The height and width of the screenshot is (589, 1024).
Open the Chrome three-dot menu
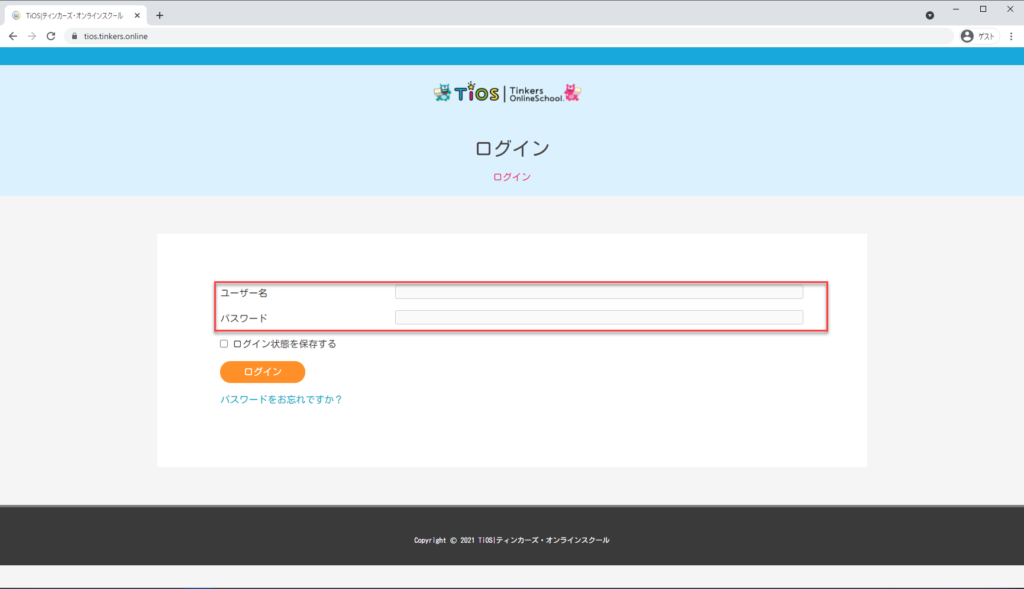click(1011, 36)
